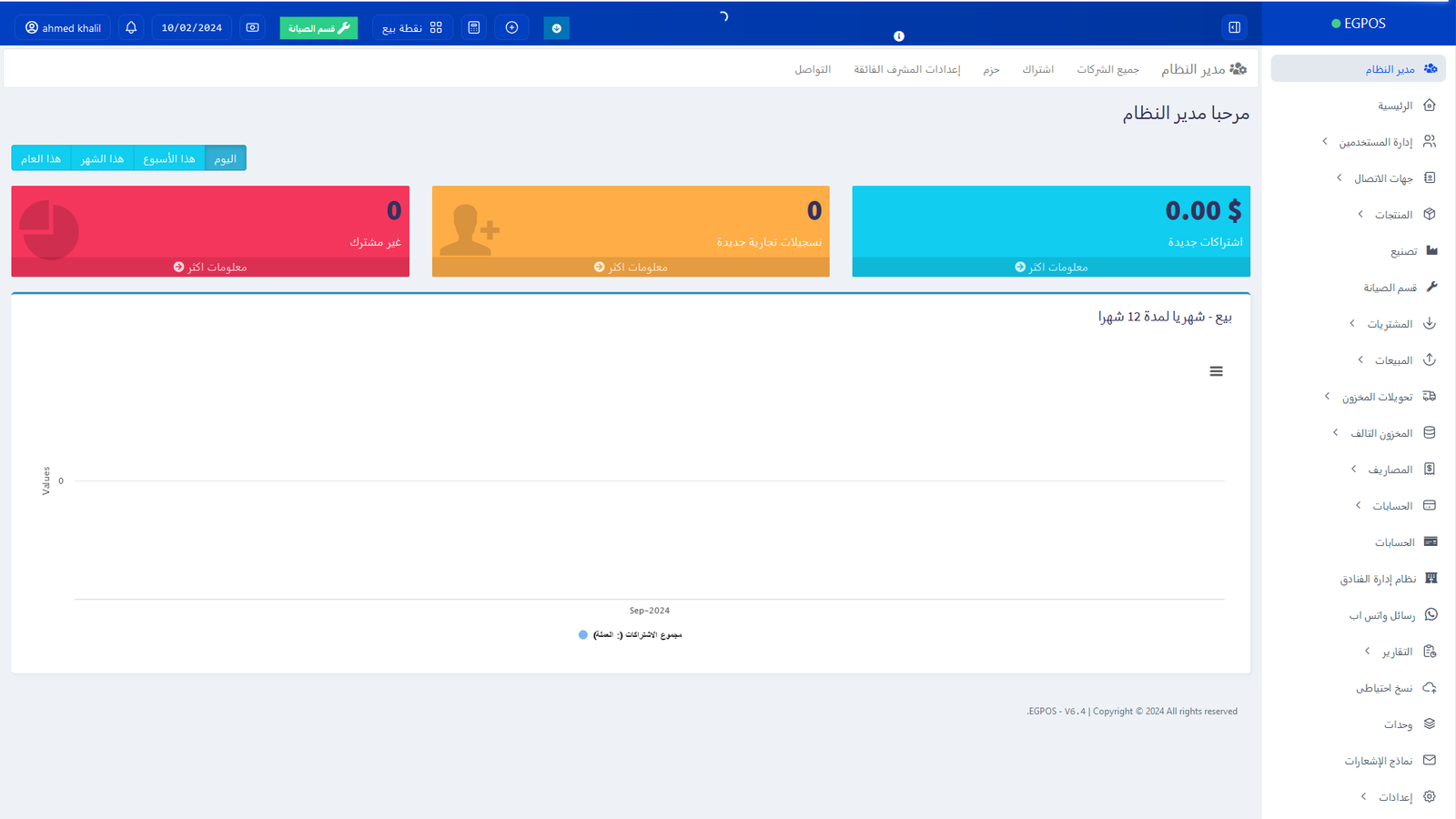Screen dimensions: 1456x819
Task: Click the layers icon beside وحدات
Action: 1430,723
